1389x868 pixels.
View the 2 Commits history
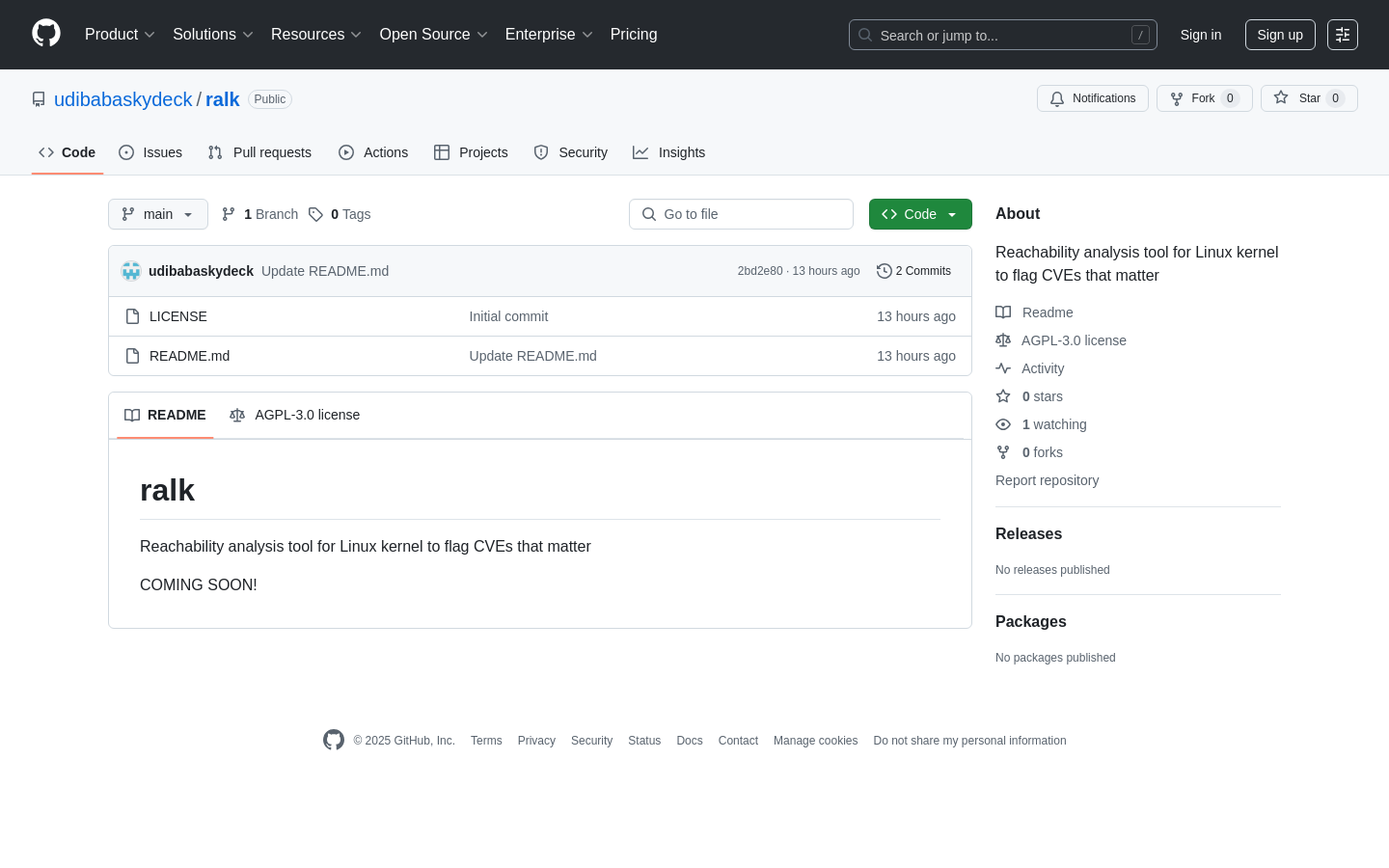click(x=913, y=271)
